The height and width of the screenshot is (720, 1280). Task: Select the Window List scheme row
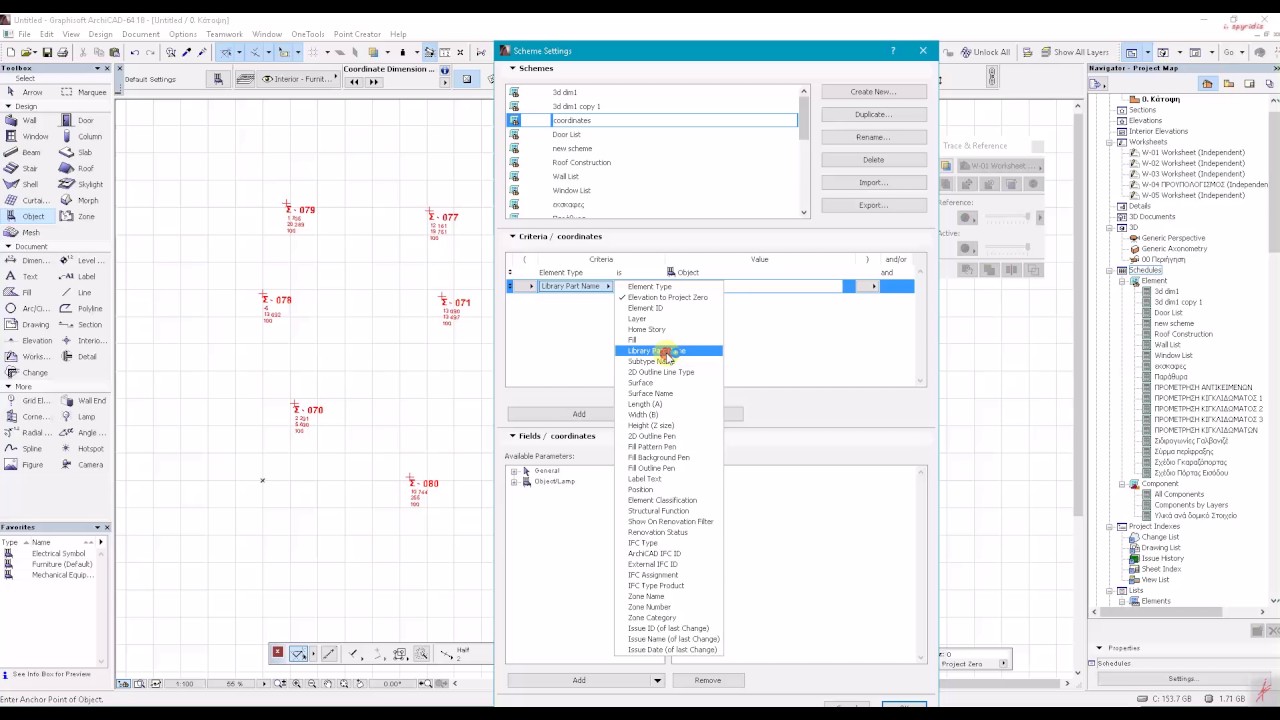click(652, 190)
